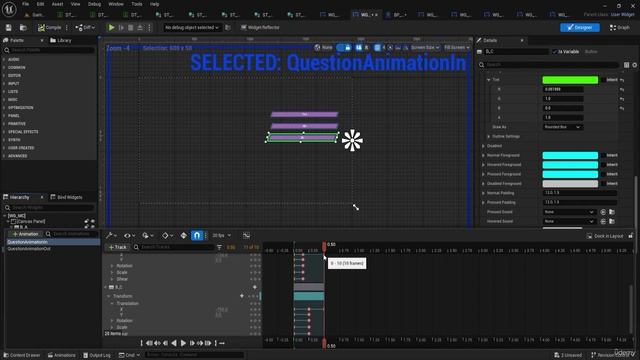The height and width of the screenshot is (360, 640).
Task: Collapse the Transform track
Action: click(x=109, y=296)
